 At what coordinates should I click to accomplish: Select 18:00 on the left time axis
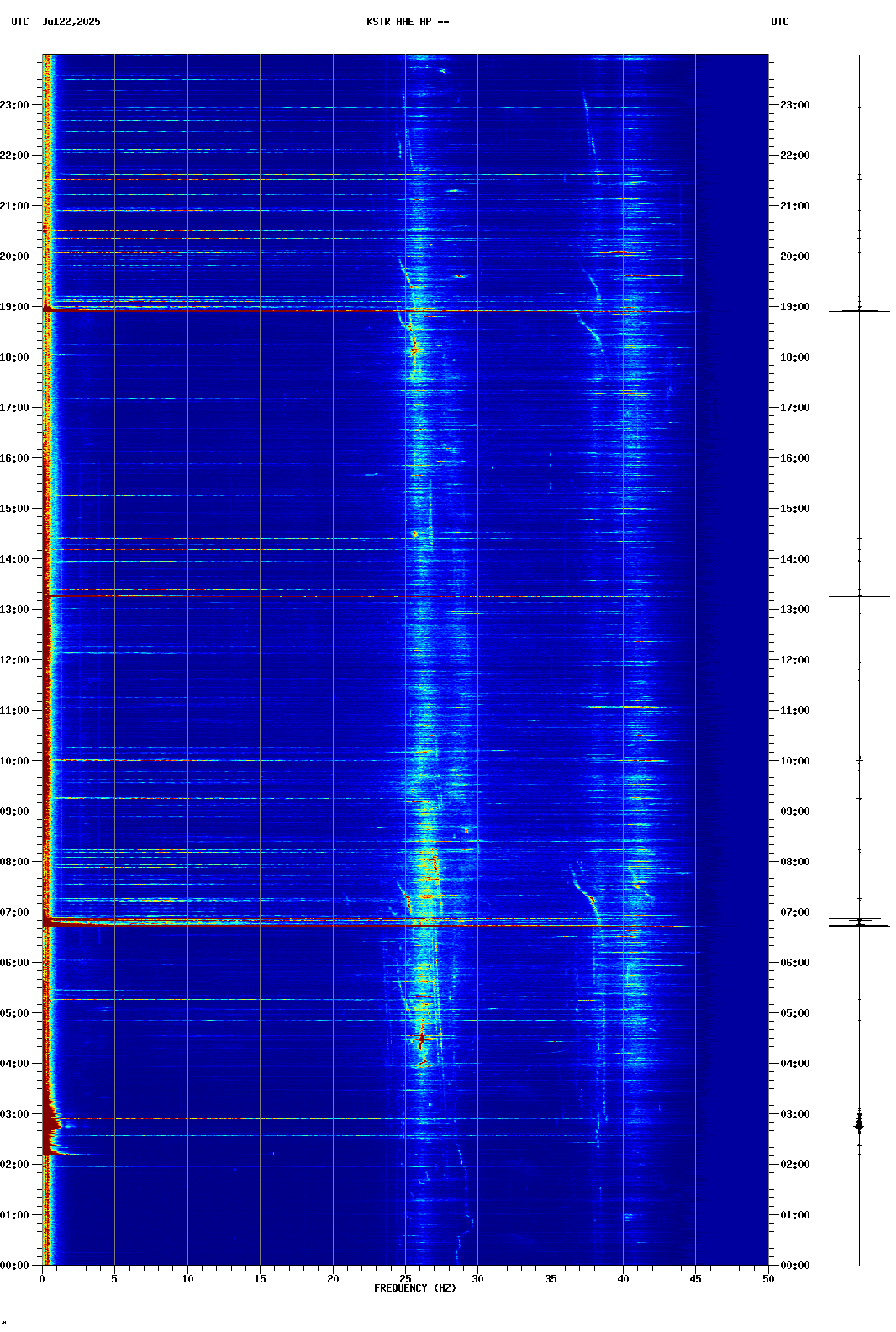[x=14, y=357]
